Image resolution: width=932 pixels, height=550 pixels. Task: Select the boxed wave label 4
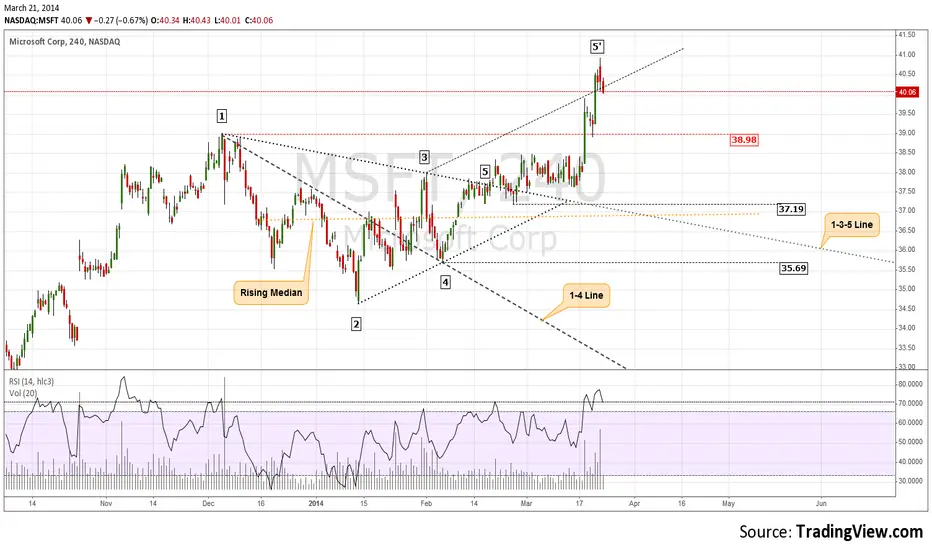445,282
